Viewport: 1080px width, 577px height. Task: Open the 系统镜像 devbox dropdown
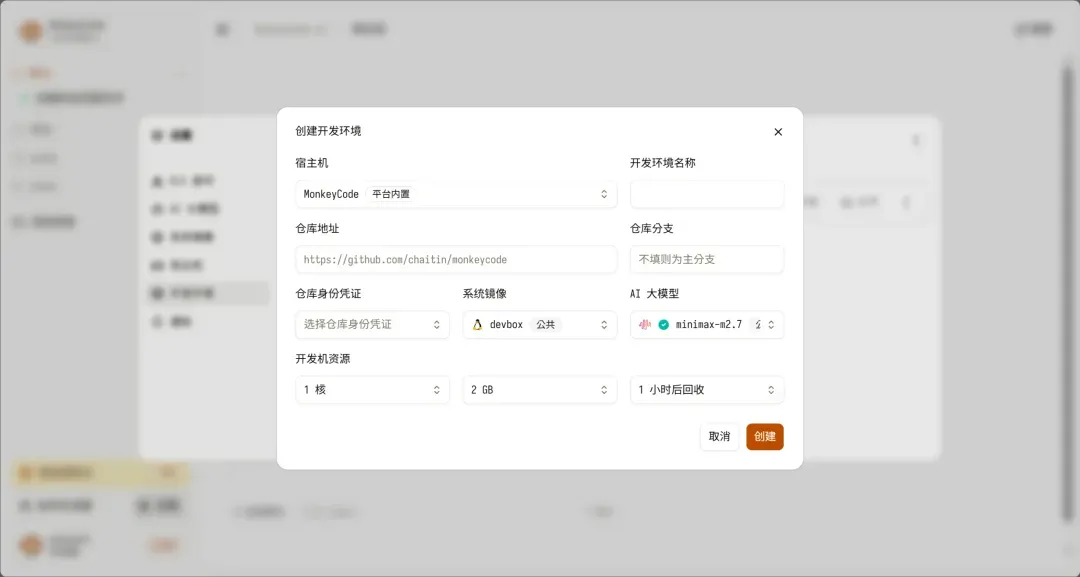(540, 324)
